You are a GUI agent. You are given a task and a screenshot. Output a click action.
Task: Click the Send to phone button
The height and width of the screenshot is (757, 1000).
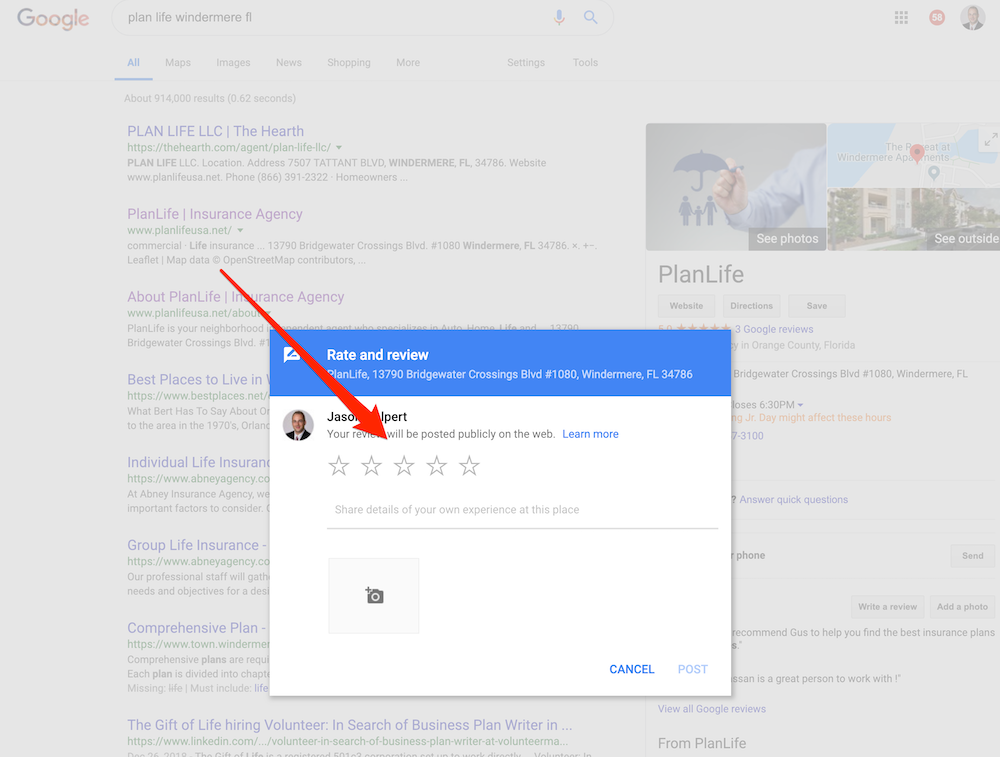[x=973, y=555]
